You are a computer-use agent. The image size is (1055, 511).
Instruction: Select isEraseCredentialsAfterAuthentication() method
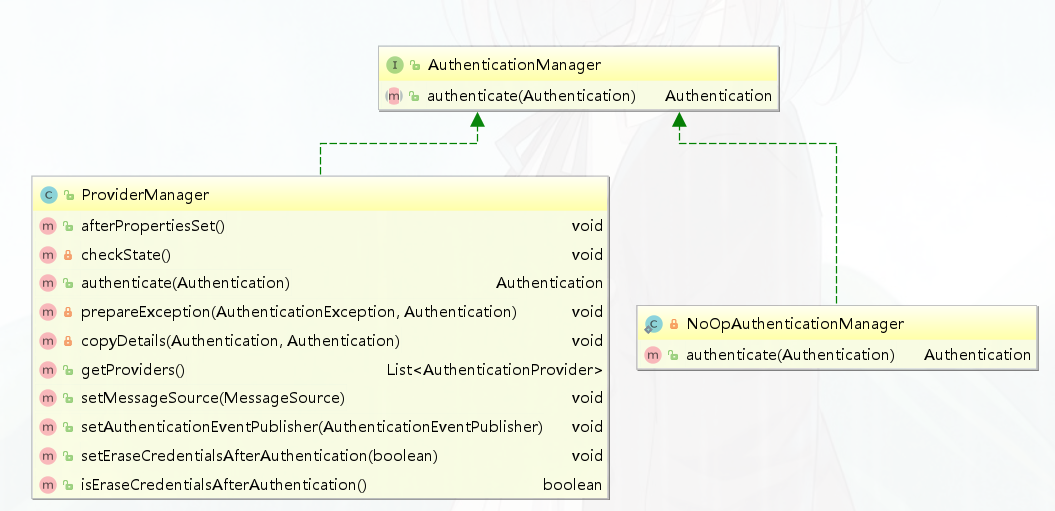(224, 485)
